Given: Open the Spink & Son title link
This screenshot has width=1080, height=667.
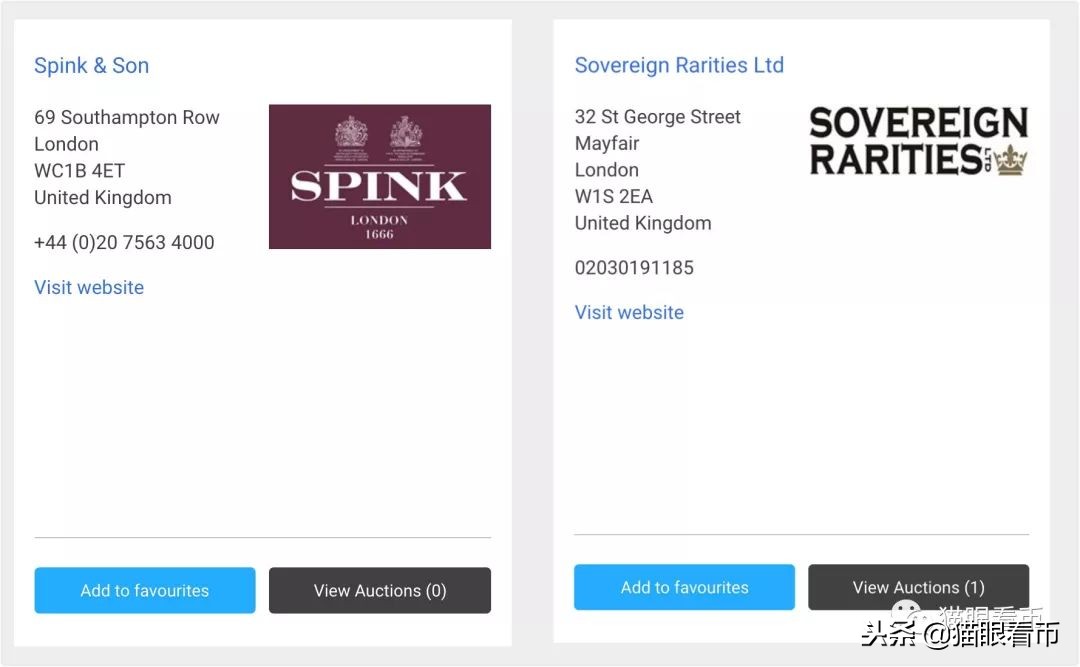Looking at the screenshot, I should [91, 66].
